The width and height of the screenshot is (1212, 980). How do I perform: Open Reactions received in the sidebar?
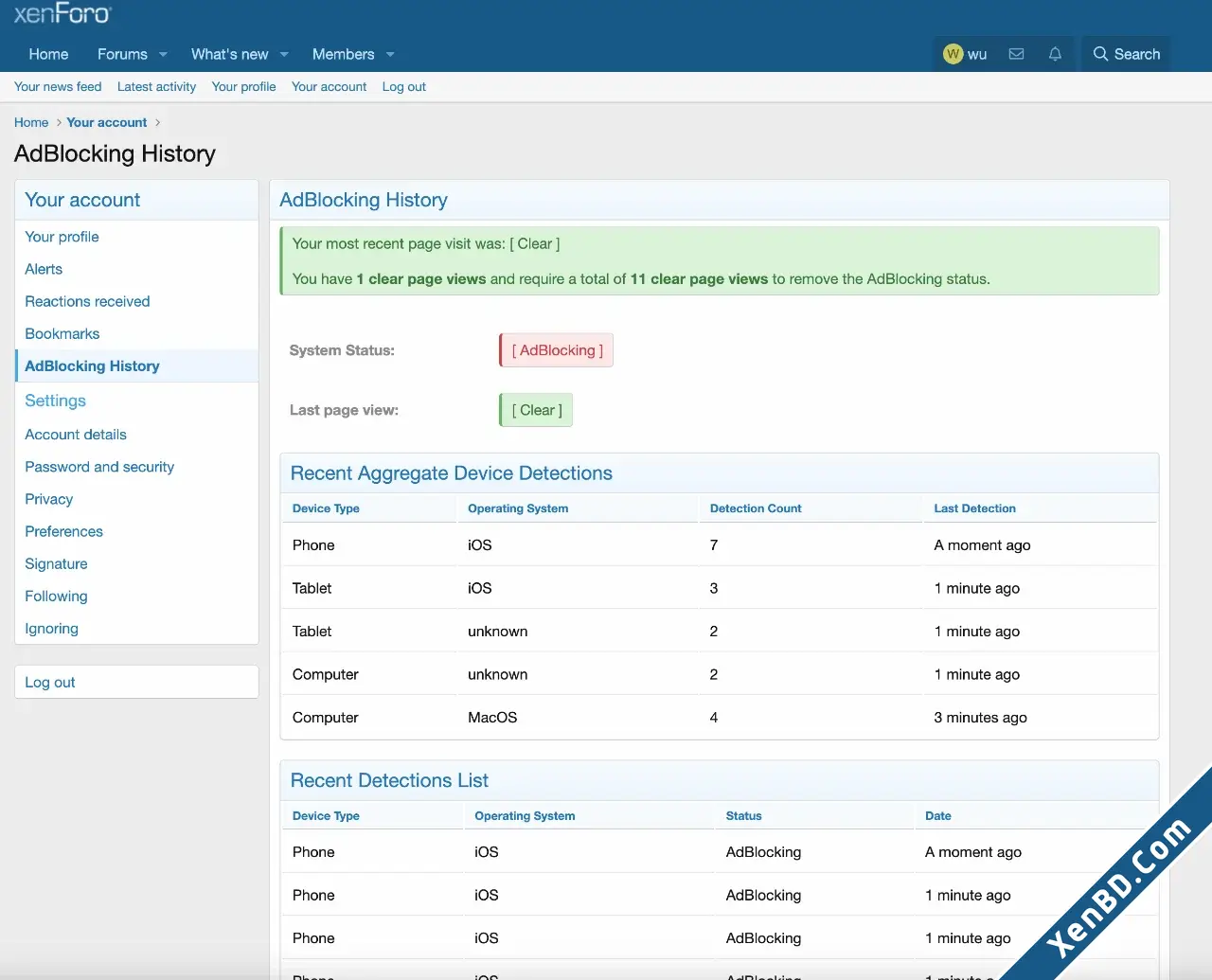click(x=136, y=301)
